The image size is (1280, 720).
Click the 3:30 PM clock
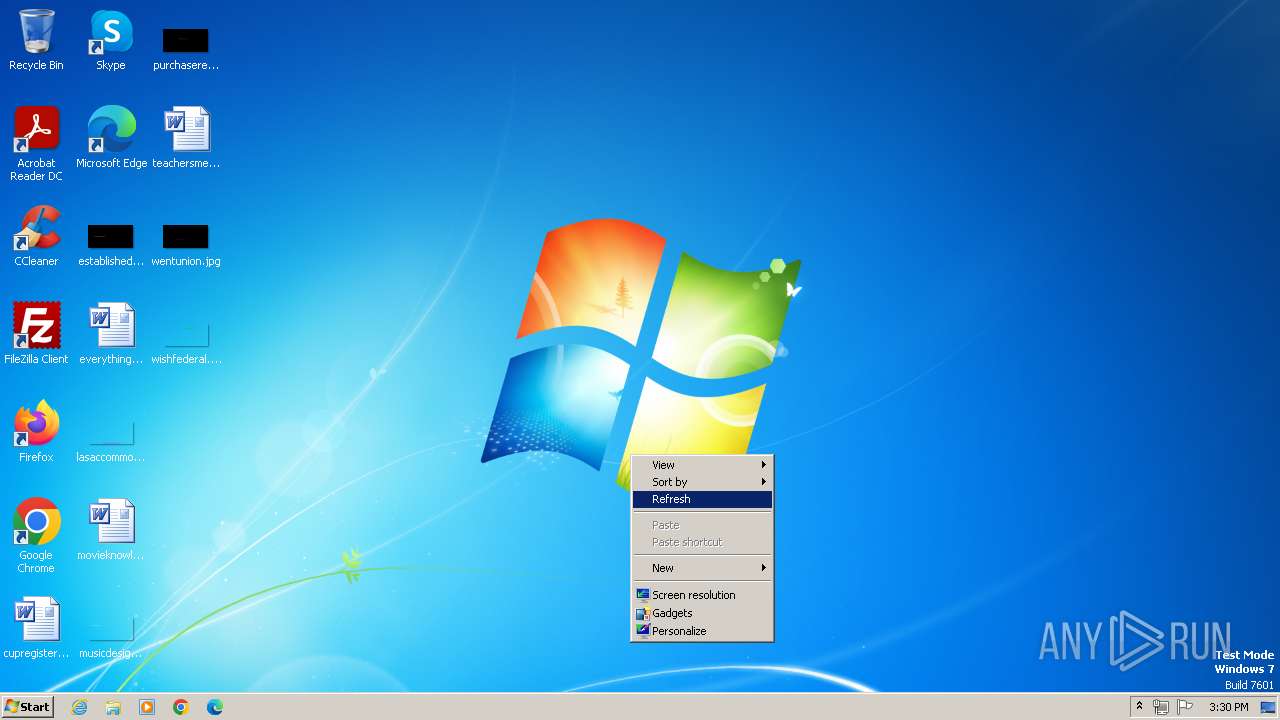coord(1228,707)
